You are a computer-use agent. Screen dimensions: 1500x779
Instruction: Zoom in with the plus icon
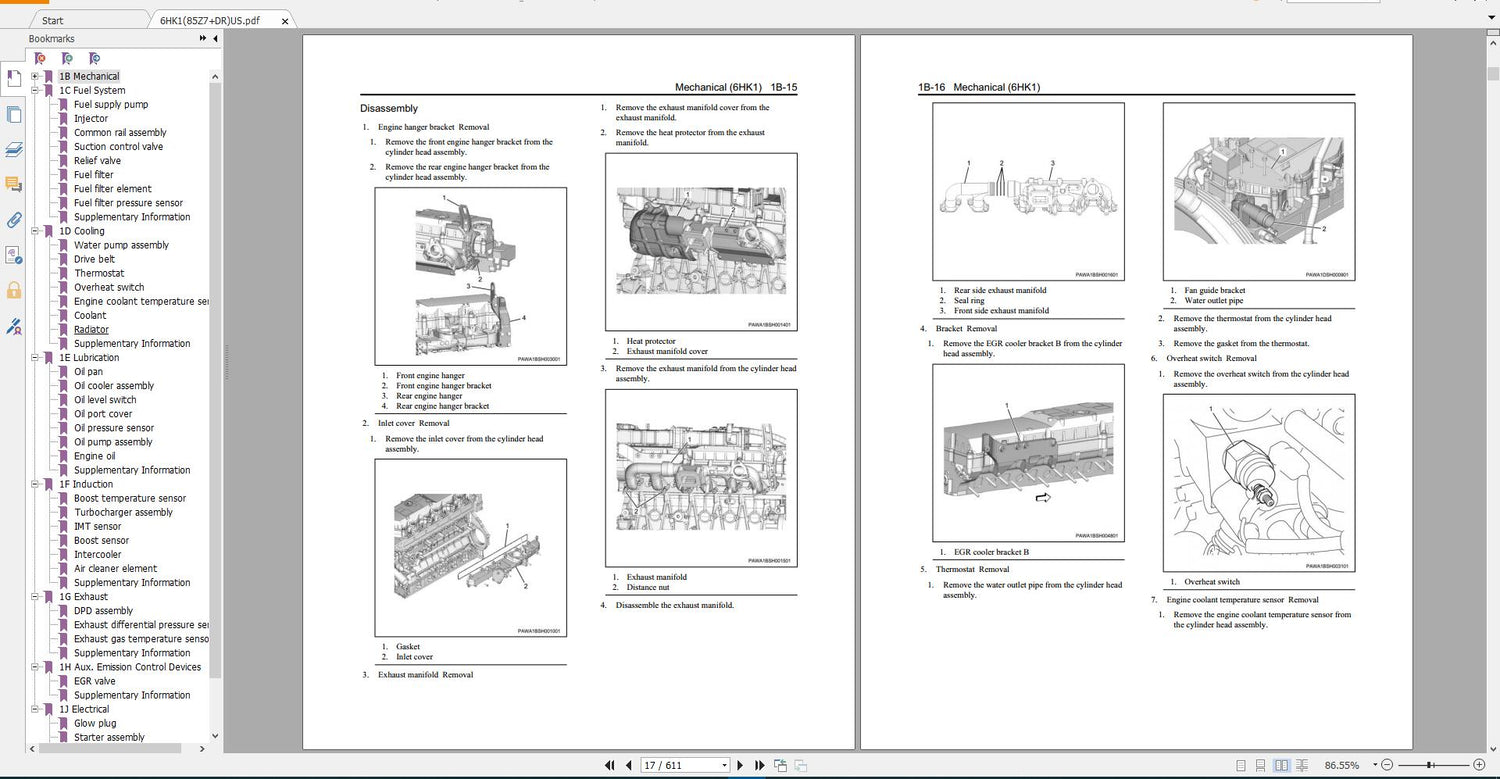1479,765
